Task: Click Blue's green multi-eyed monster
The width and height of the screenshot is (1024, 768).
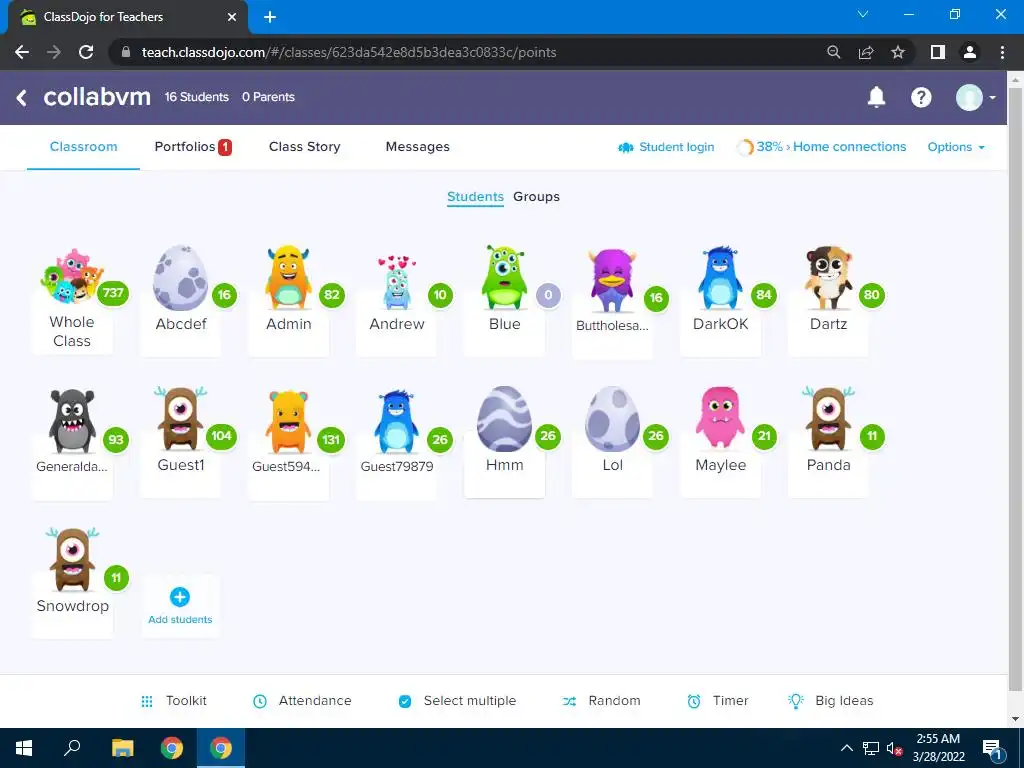Action: click(x=504, y=277)
